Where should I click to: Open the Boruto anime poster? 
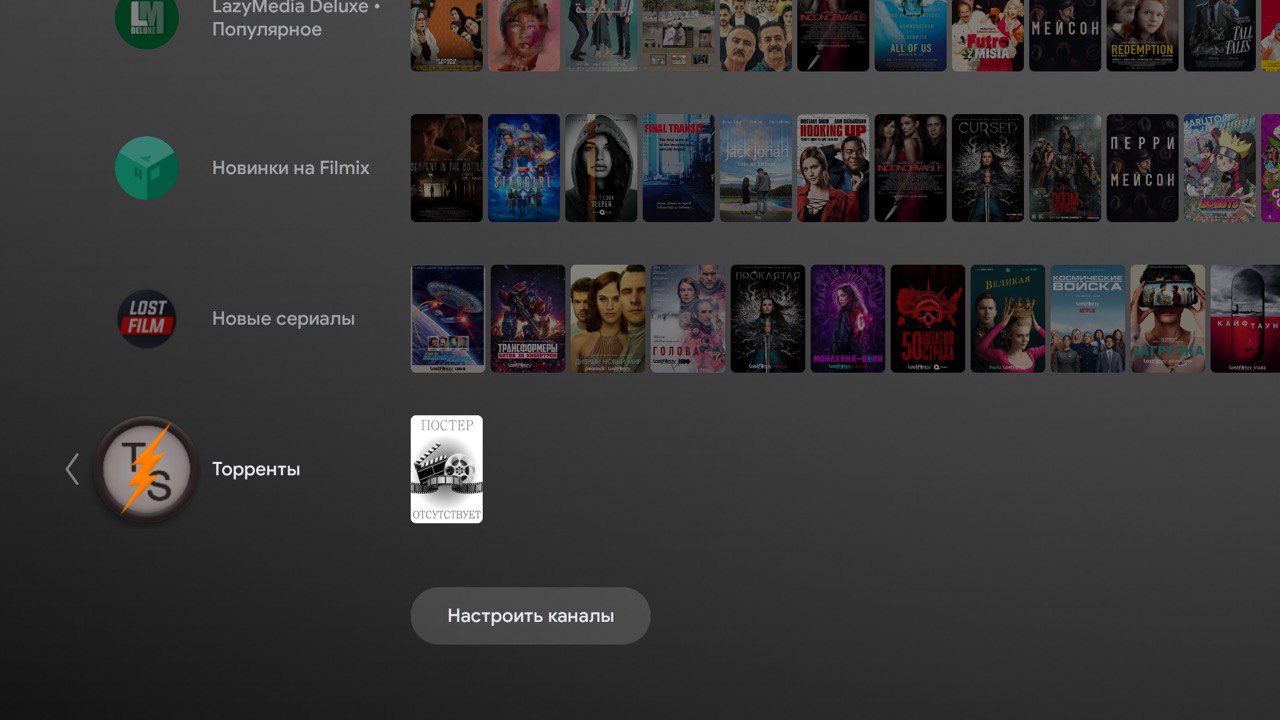pos(1220,168)
